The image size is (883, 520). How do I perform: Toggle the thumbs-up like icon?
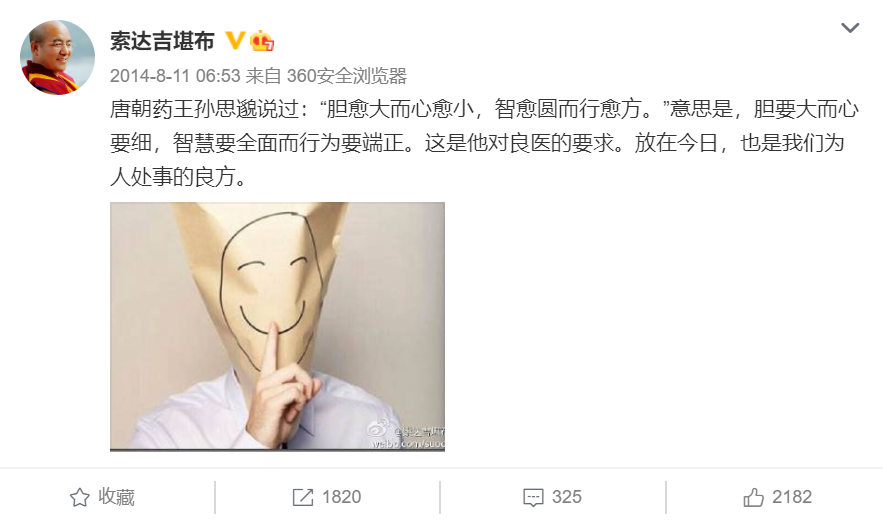coord(753,497)
